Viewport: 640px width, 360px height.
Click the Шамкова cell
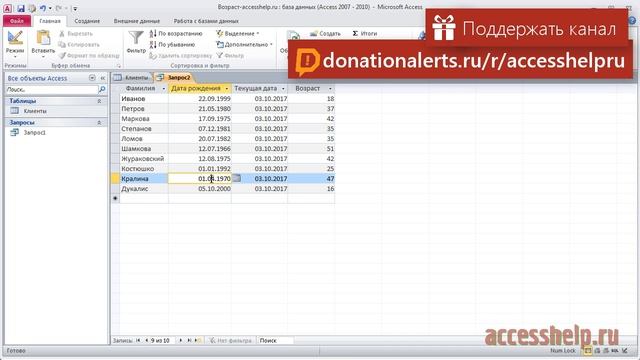click(x=144, y=149)
